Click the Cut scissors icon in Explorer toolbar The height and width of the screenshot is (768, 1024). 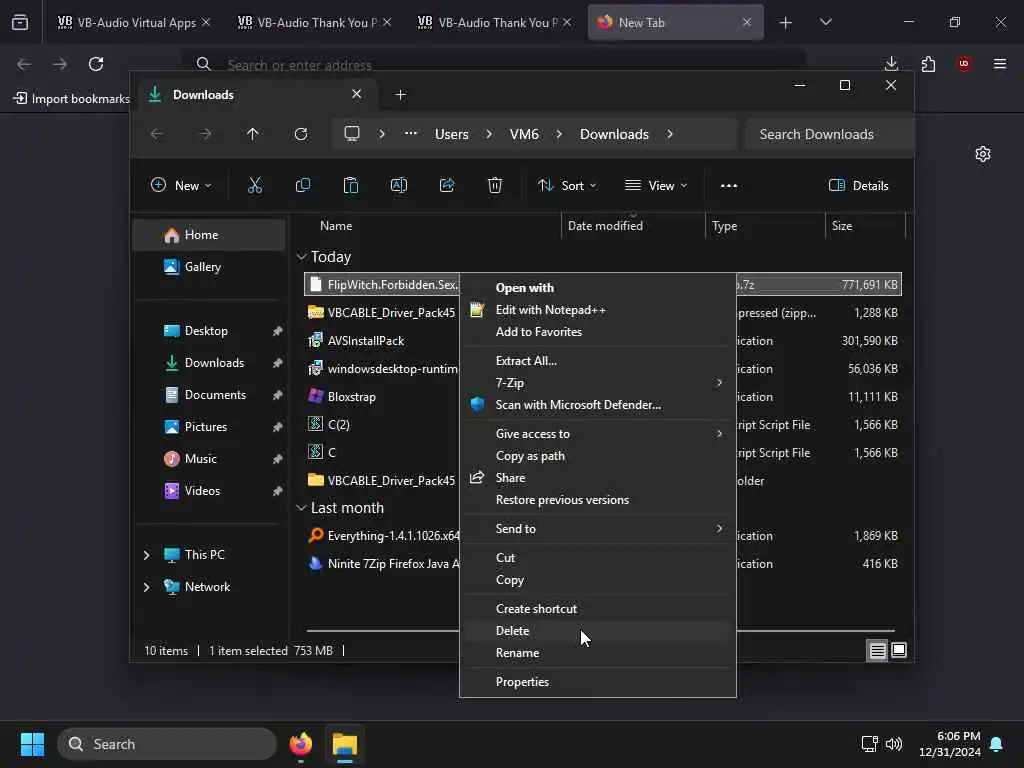point(255,185)
